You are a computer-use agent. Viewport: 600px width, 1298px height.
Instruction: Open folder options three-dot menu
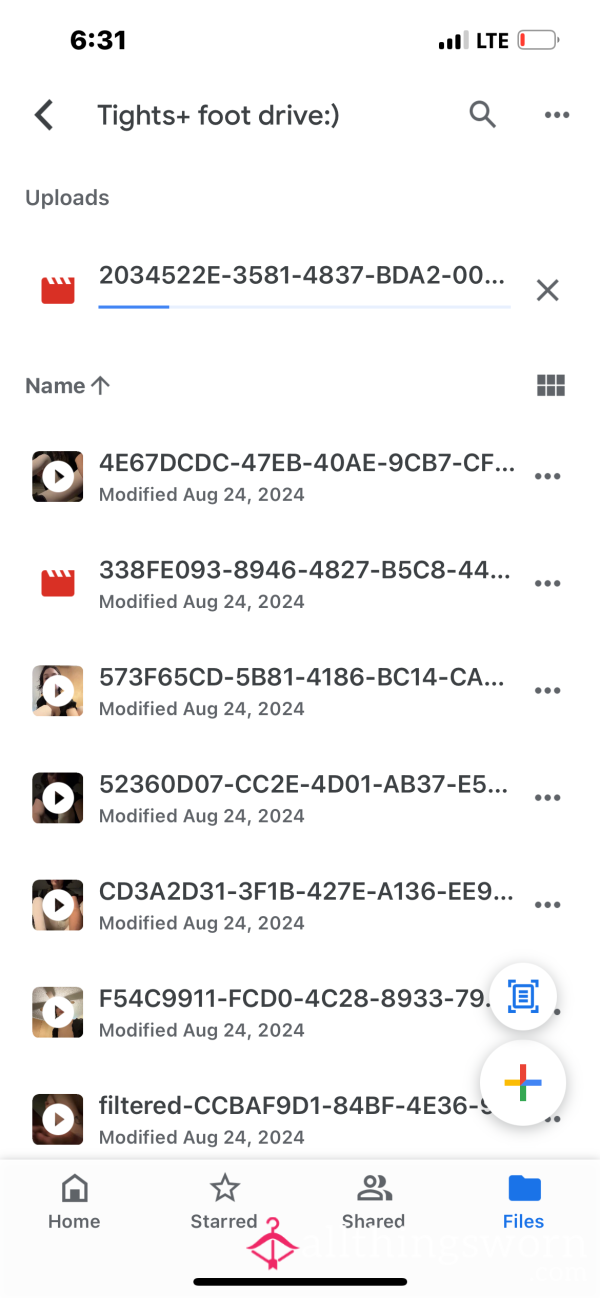pos(557,116)
